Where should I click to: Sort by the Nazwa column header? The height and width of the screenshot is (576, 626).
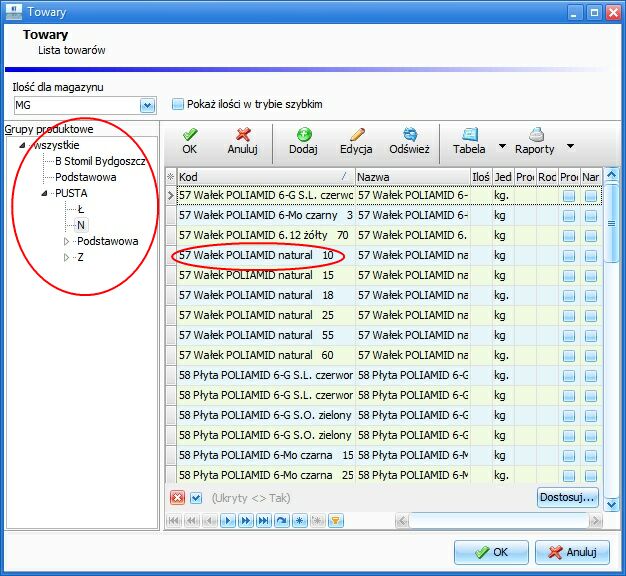[412, 177]
